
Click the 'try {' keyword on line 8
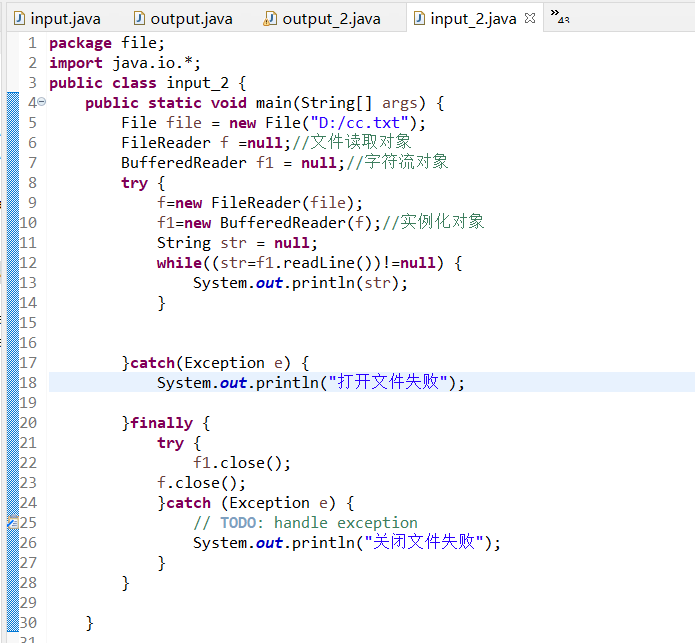[x=143, y=183]
